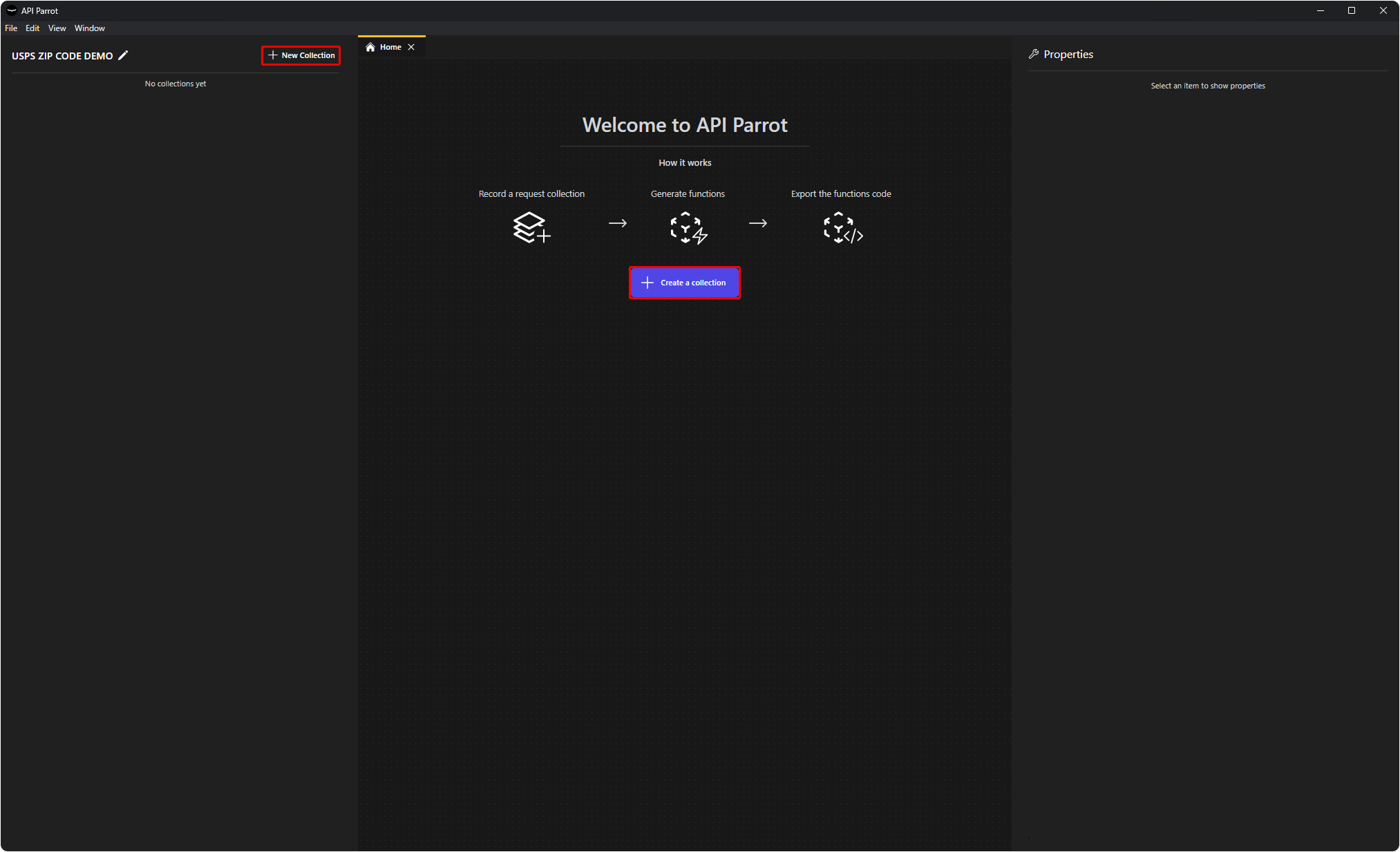Click the API Parrot logo in title bar
1400x852 pixels.
click(x=11, y=10)
